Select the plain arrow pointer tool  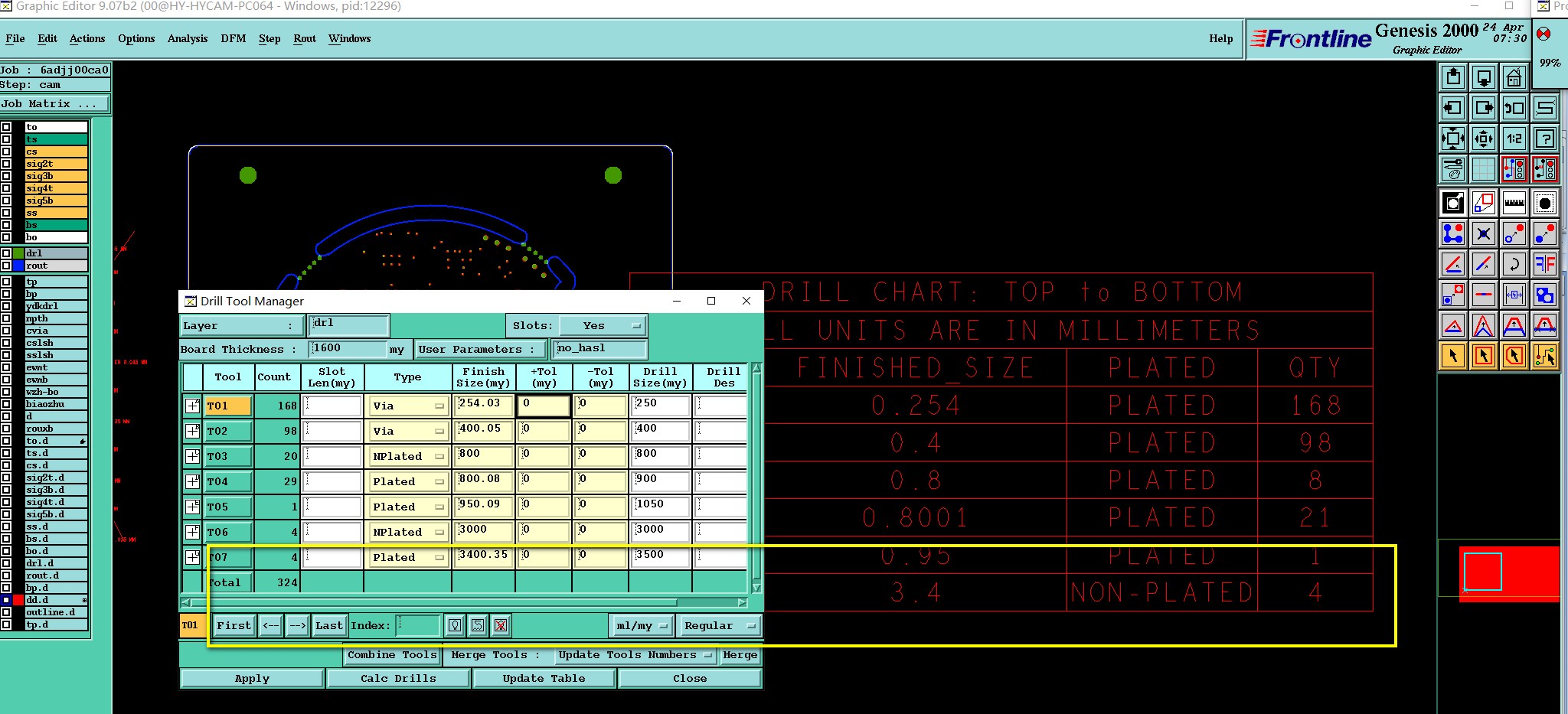click(1453, 356)
